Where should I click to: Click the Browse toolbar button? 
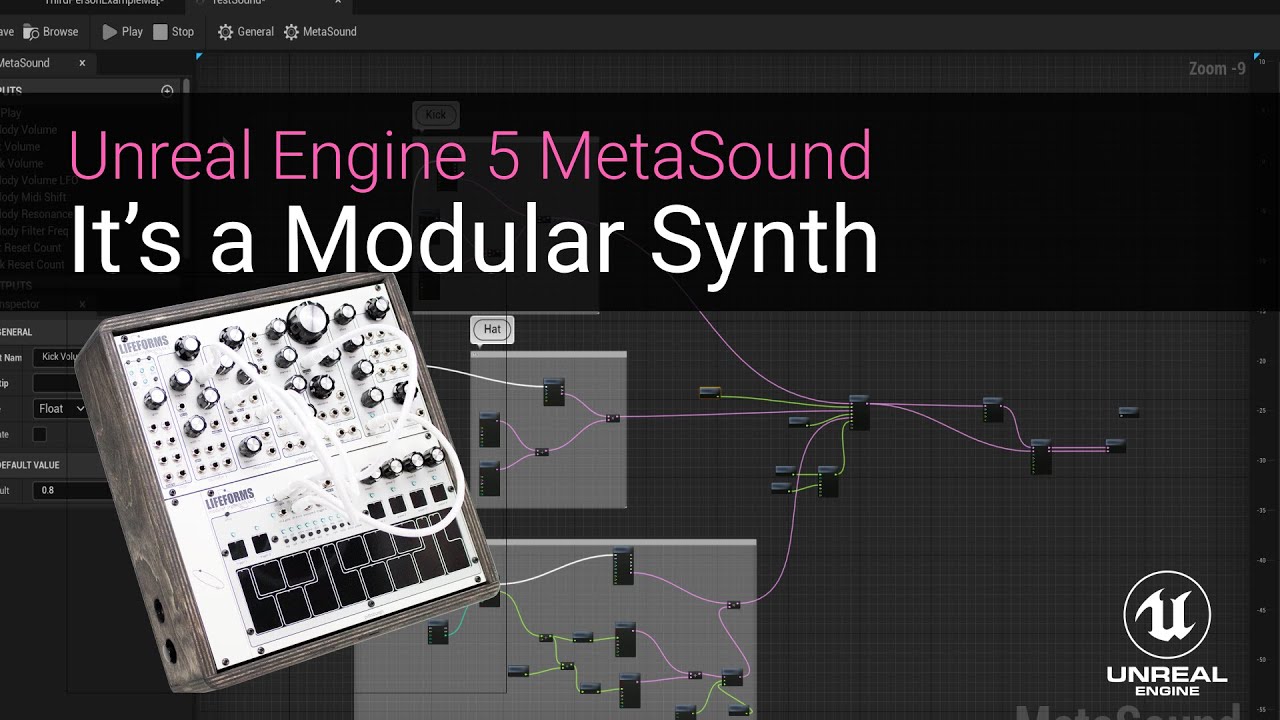pos(50,32)
